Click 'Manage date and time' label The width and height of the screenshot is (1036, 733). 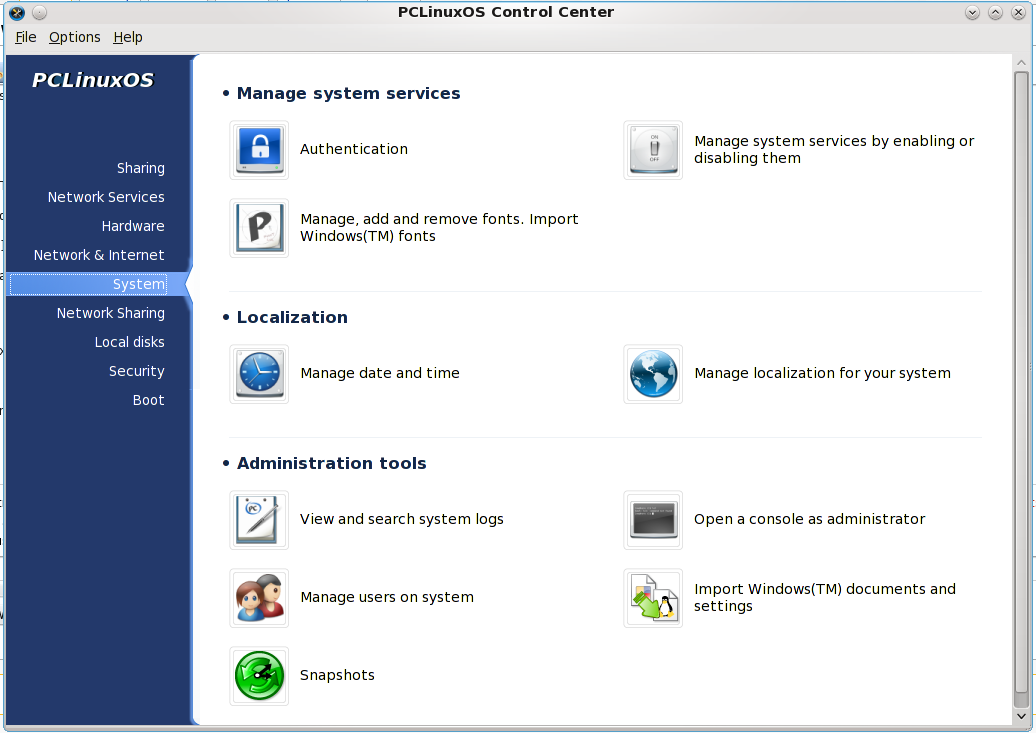(x=380, y=373)
